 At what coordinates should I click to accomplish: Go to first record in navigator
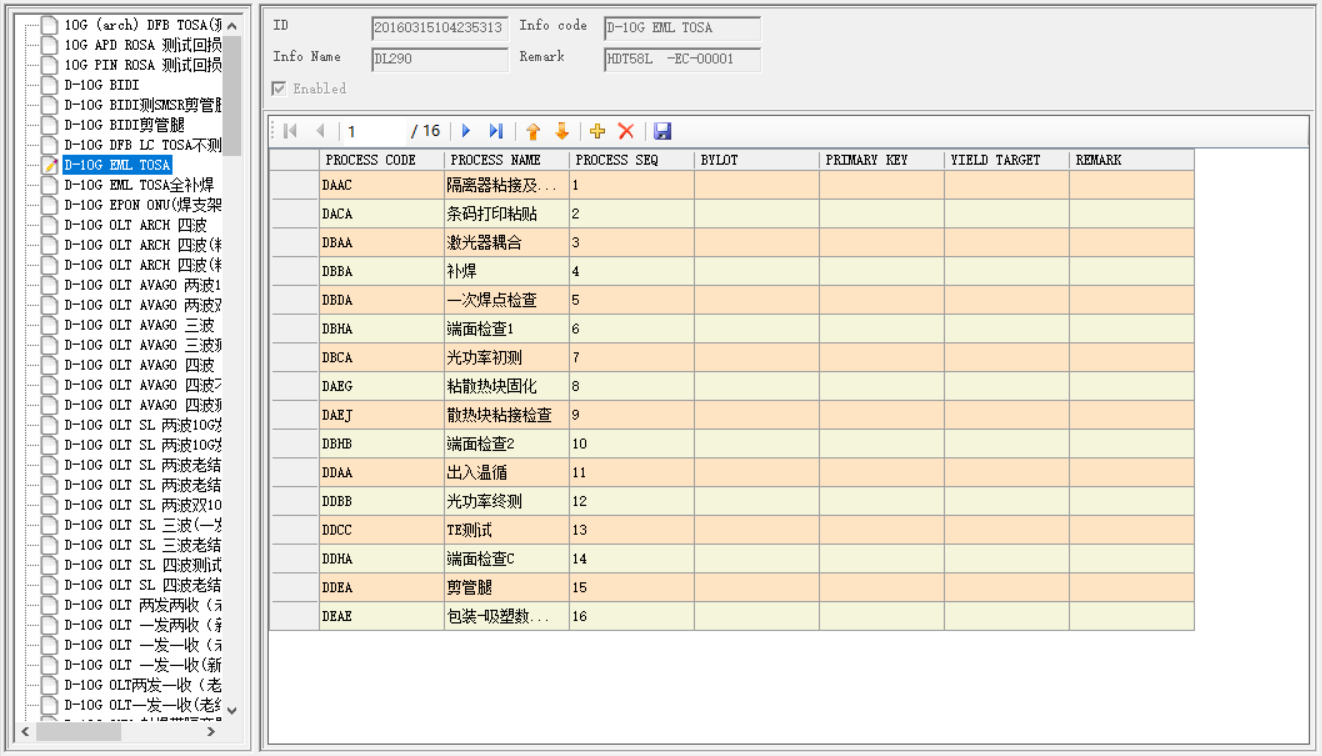(x=291, y=131)
